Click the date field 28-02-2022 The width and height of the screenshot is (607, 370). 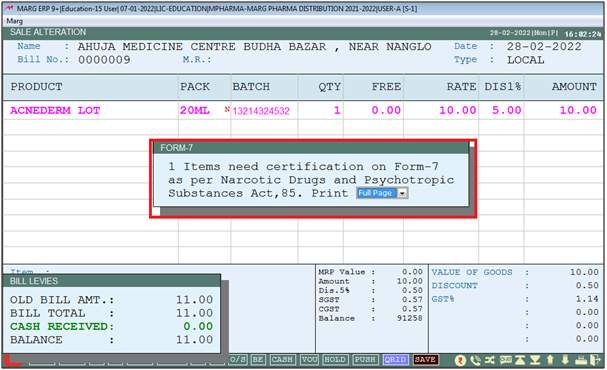(544, 47)
